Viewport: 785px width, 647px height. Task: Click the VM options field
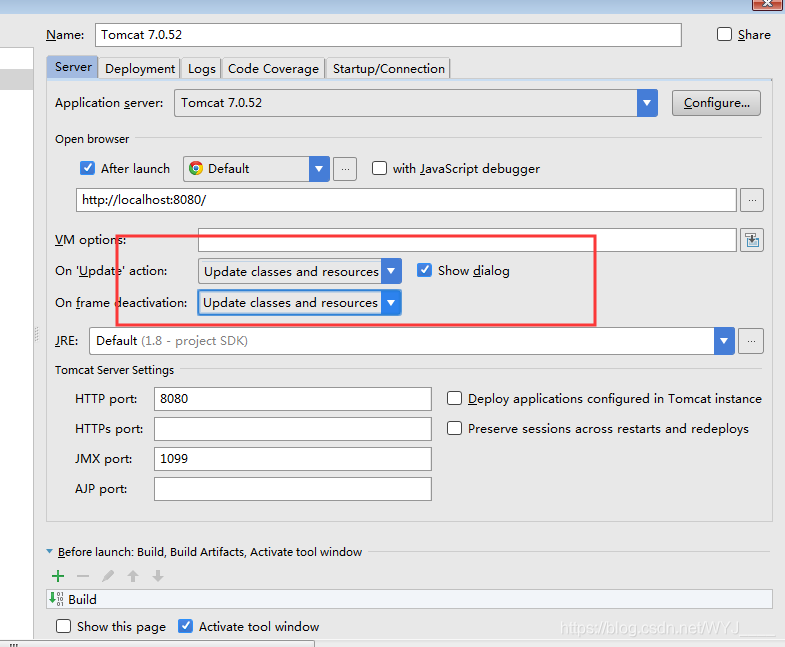point(467,240)
